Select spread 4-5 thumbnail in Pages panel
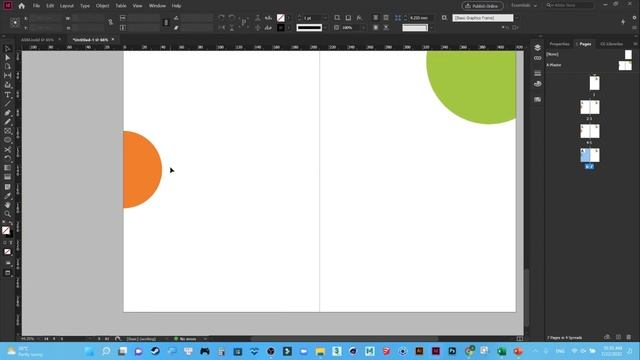The image size is (640, 360). pos(590,131)
